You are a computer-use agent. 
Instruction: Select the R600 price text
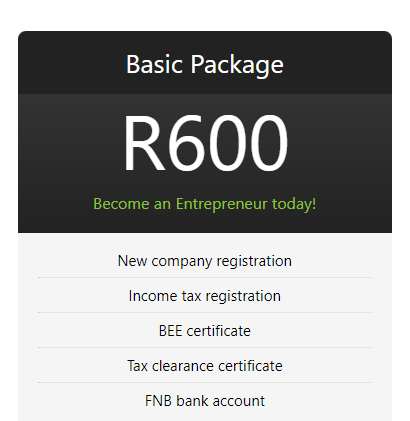tap(205, 143)
